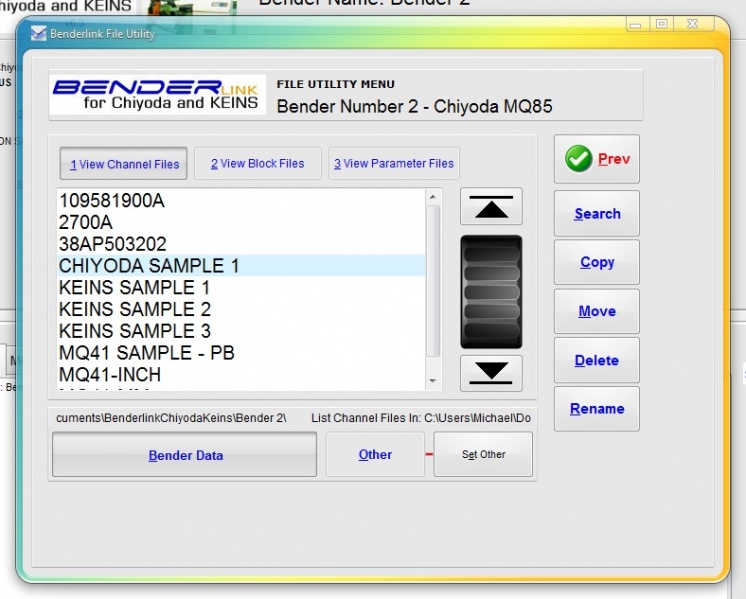Click the black scroll wheel control
This screenshot has width=746, height=599.
pyautogui.click(x=491, y=292)
